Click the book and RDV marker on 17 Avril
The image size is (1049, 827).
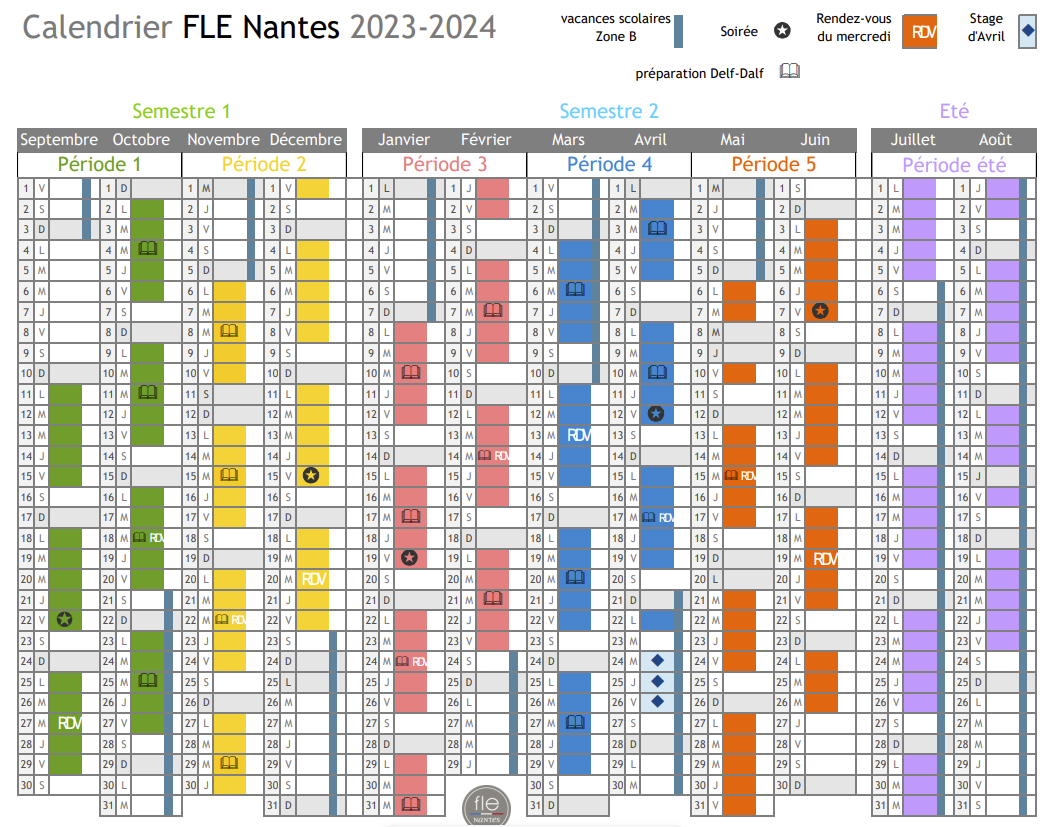coord(658,517)
